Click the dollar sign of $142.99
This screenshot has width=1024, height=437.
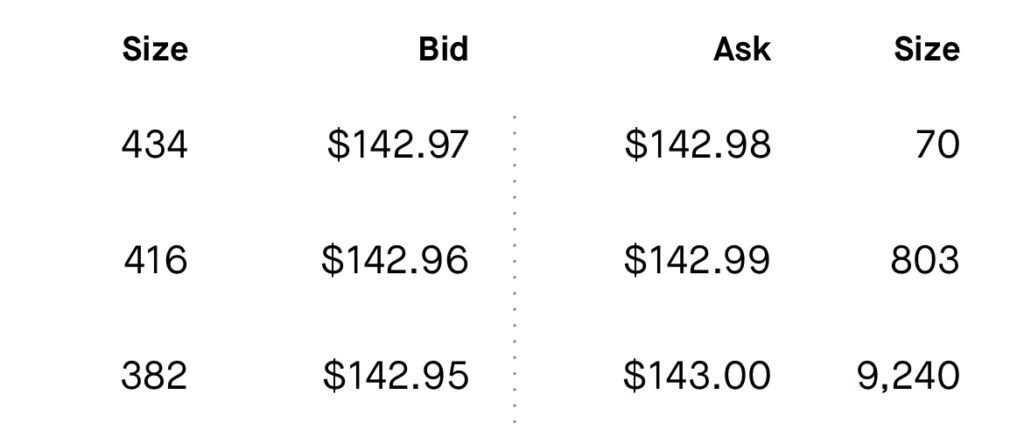click(x=633, y=260)
